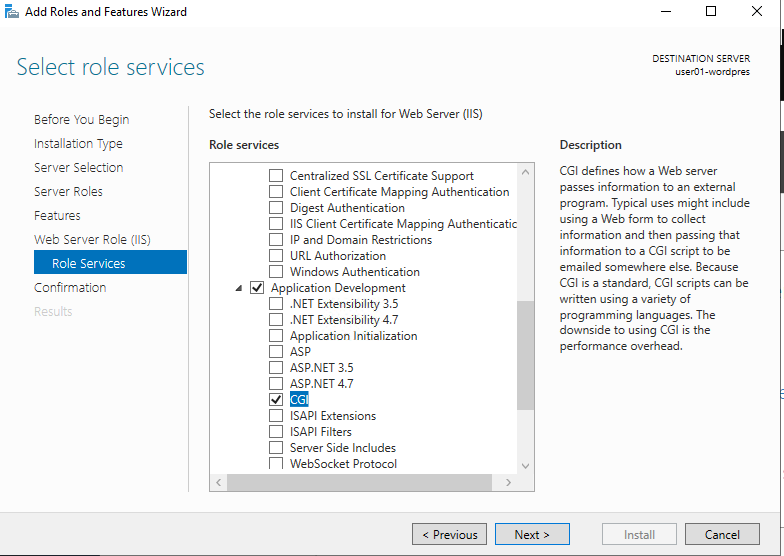Viewport: 784px width, 556px height.
Task: Open Server Roles step
Action: pyautogui.click(x=68, y=192)
